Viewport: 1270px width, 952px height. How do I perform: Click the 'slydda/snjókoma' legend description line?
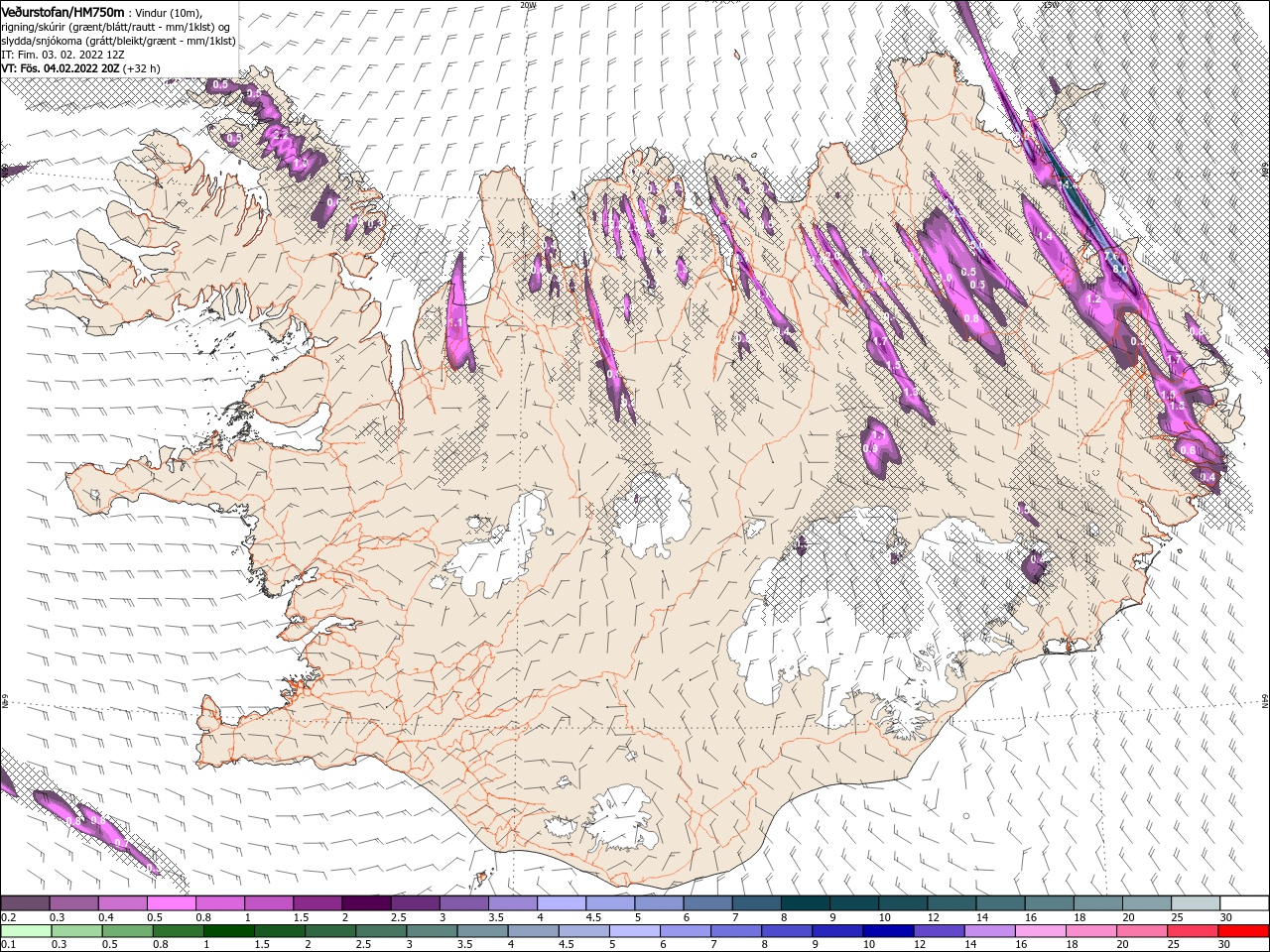[118, 41]
